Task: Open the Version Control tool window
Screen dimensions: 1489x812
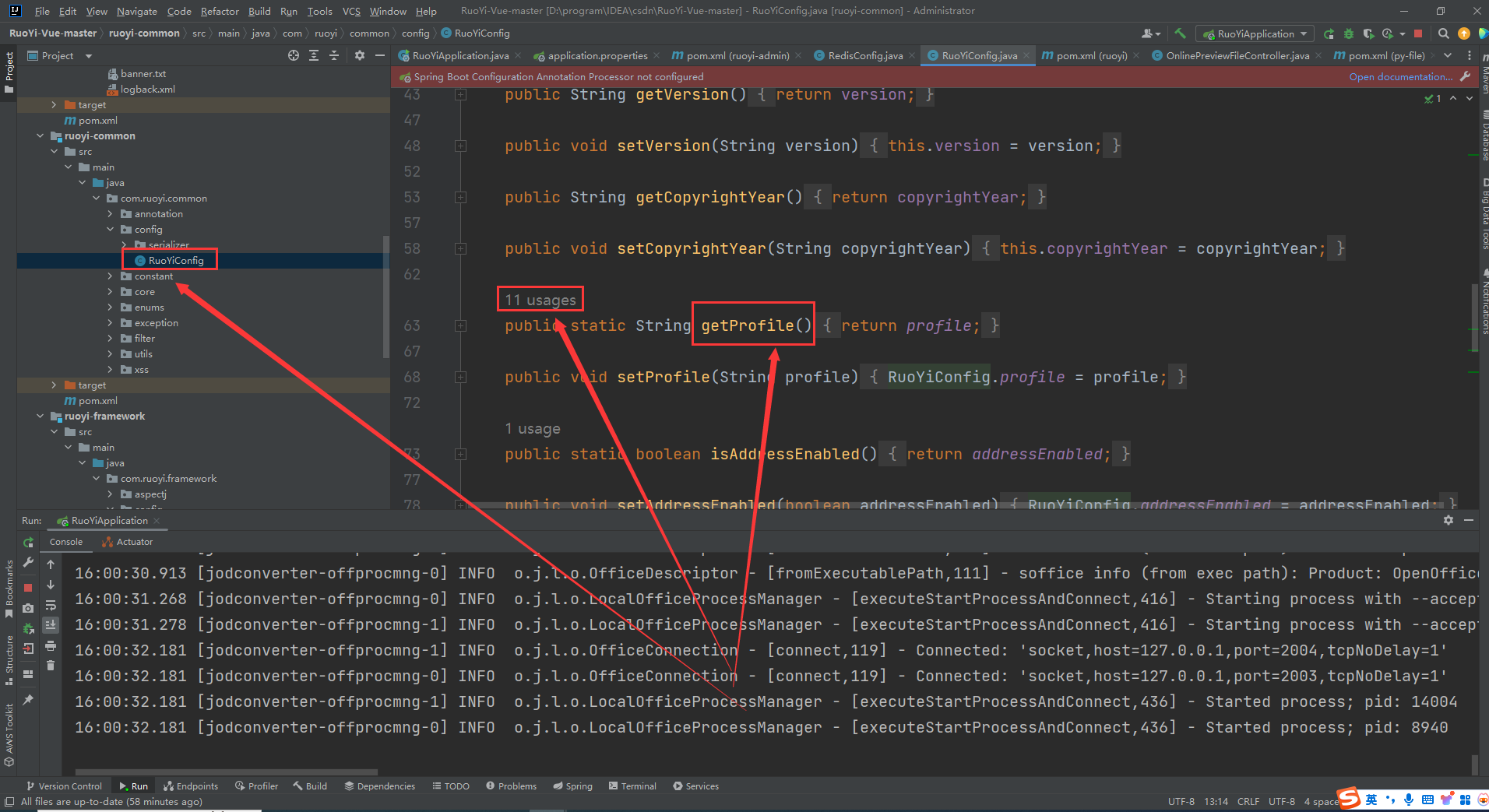Action: [64, 786]
